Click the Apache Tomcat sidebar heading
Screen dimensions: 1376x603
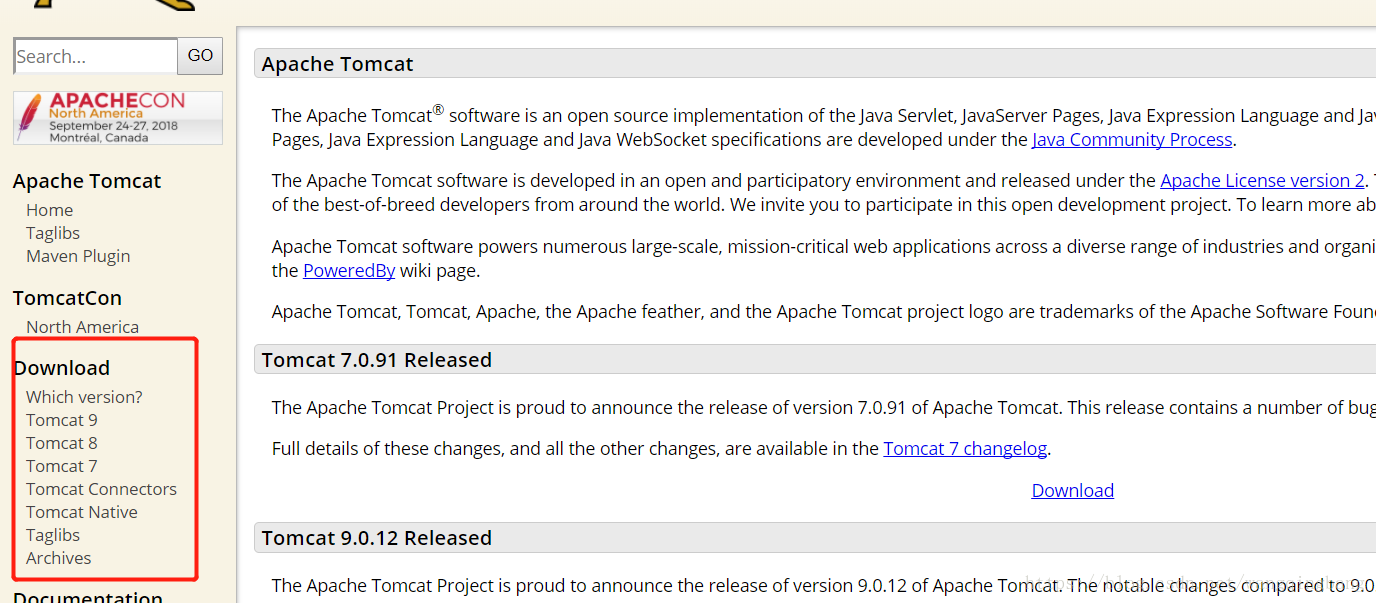pos(87,181)
